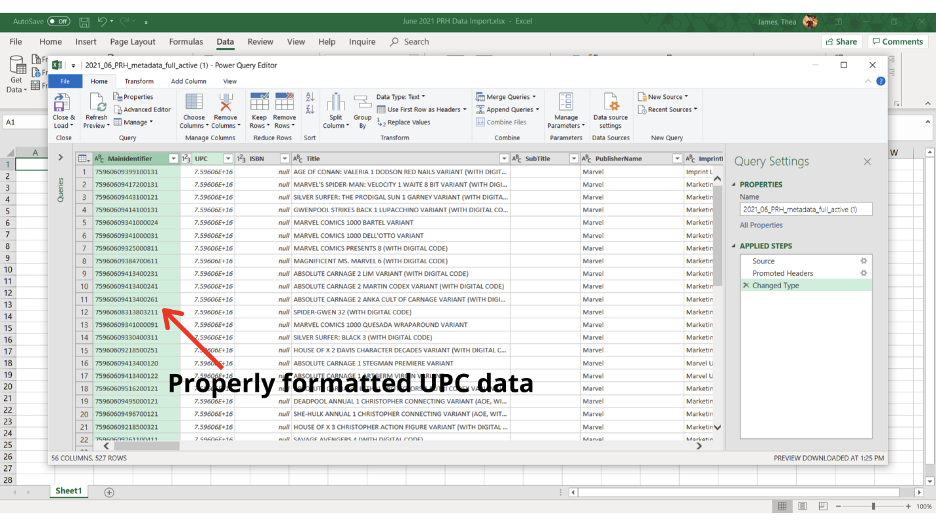Close the Query Settings pane
The height and width of the screenshot is (526, 936).
tap(867, 162)
